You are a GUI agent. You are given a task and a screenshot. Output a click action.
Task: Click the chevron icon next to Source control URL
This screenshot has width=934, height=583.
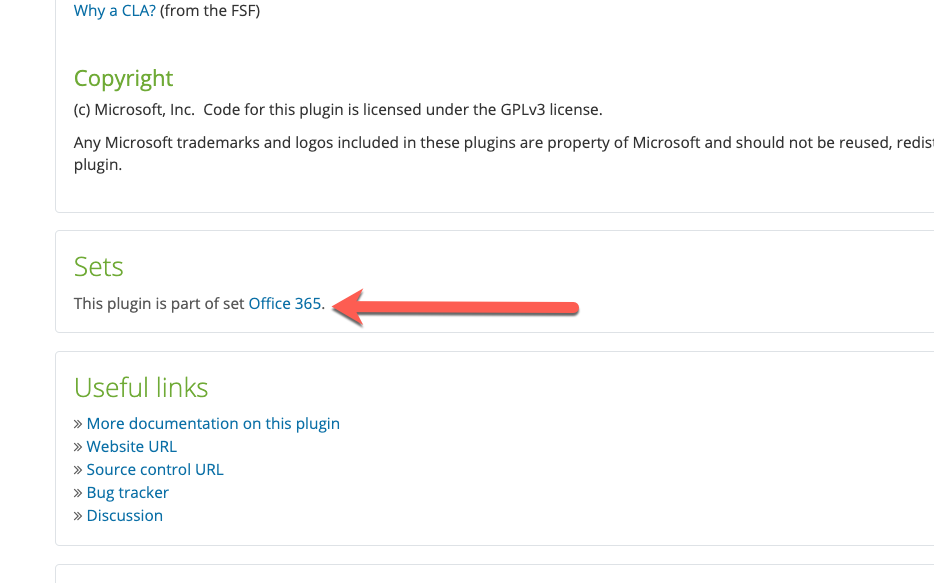pyautogui.click(x=78, y=469)
